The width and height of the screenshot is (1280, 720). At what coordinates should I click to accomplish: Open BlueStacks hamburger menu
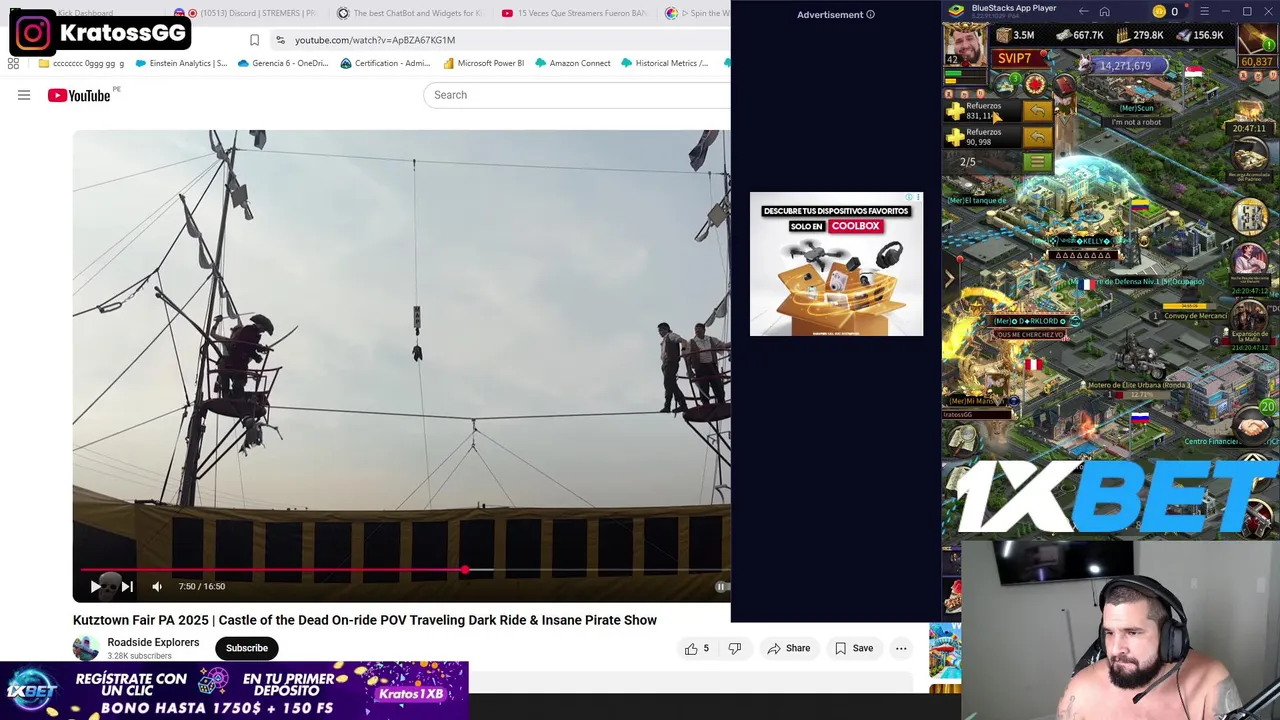click(1204, 12)
